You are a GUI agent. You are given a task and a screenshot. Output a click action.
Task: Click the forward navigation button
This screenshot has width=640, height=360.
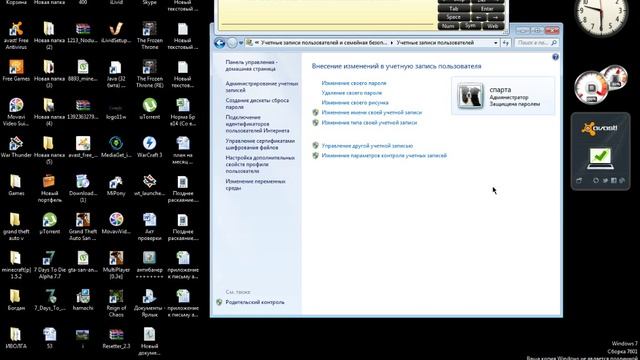pos(231,43)
